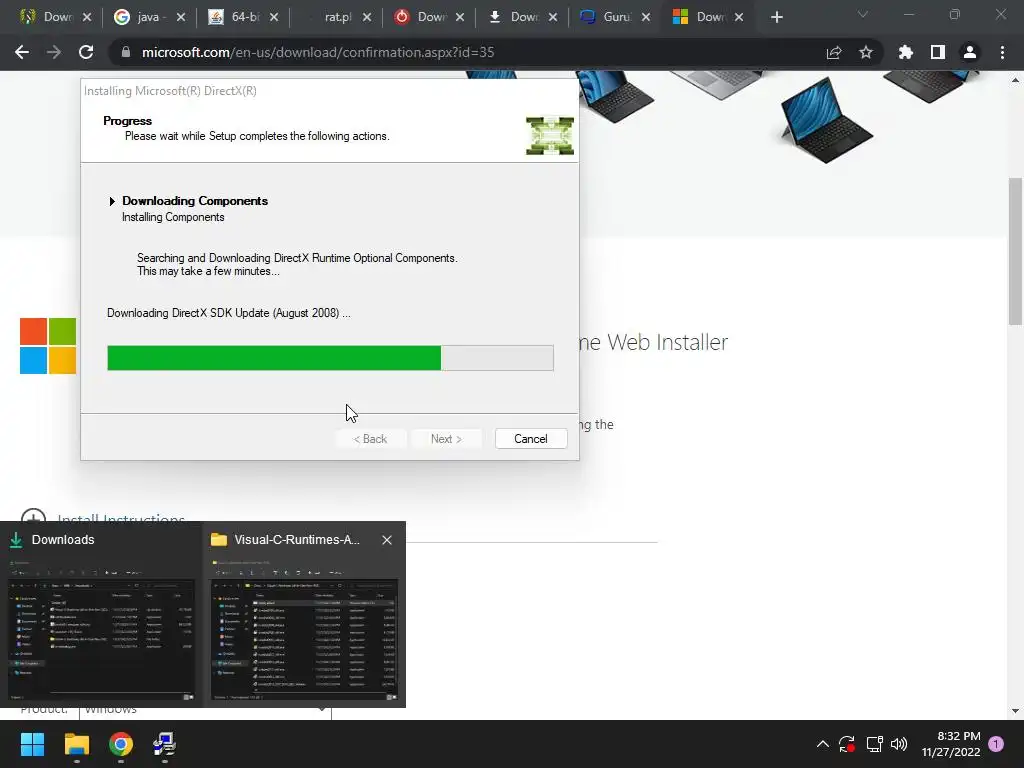Open a new tab with the plus button
The width and height of the screenshot is (1024, 768).
[x=776, y=17]
